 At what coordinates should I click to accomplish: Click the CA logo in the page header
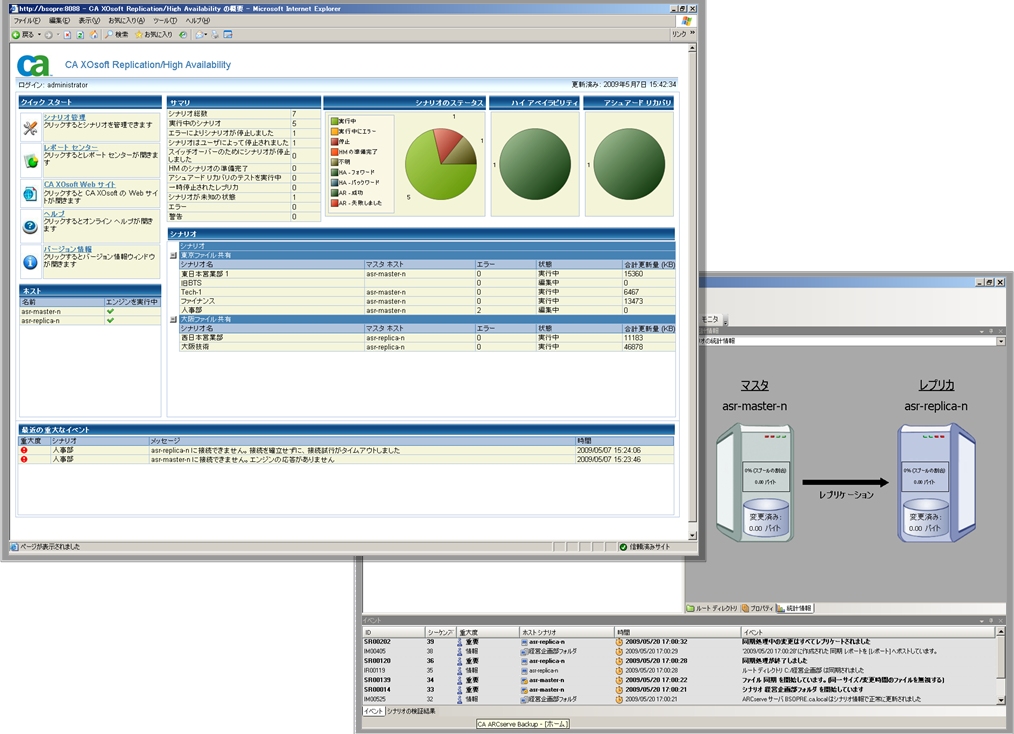click(34, 65)
